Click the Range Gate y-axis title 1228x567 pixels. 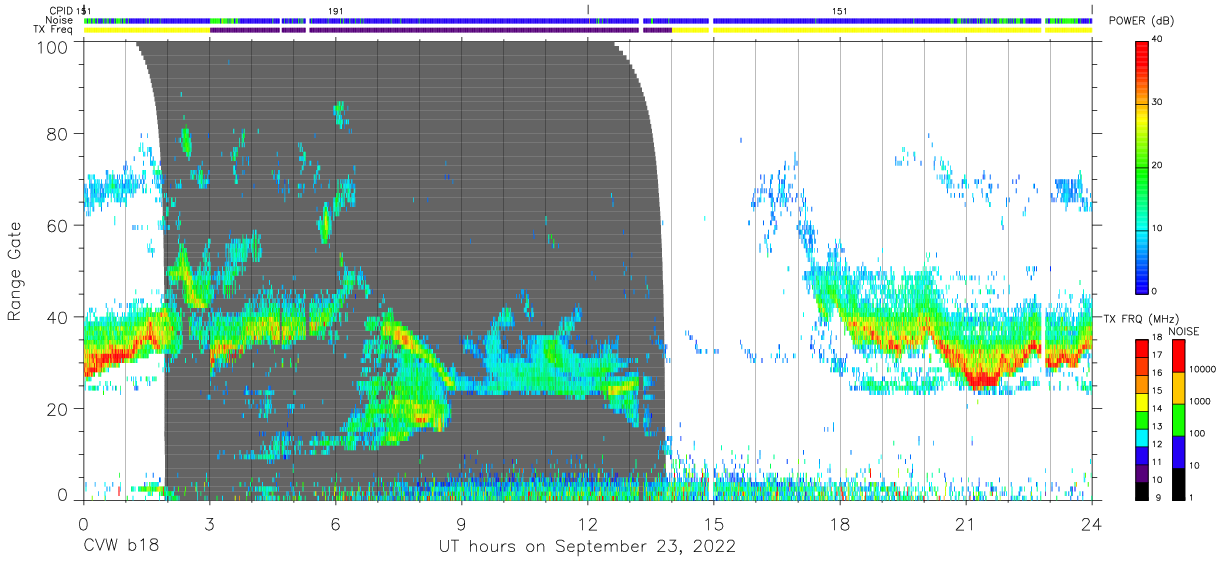tap(15, 271)
